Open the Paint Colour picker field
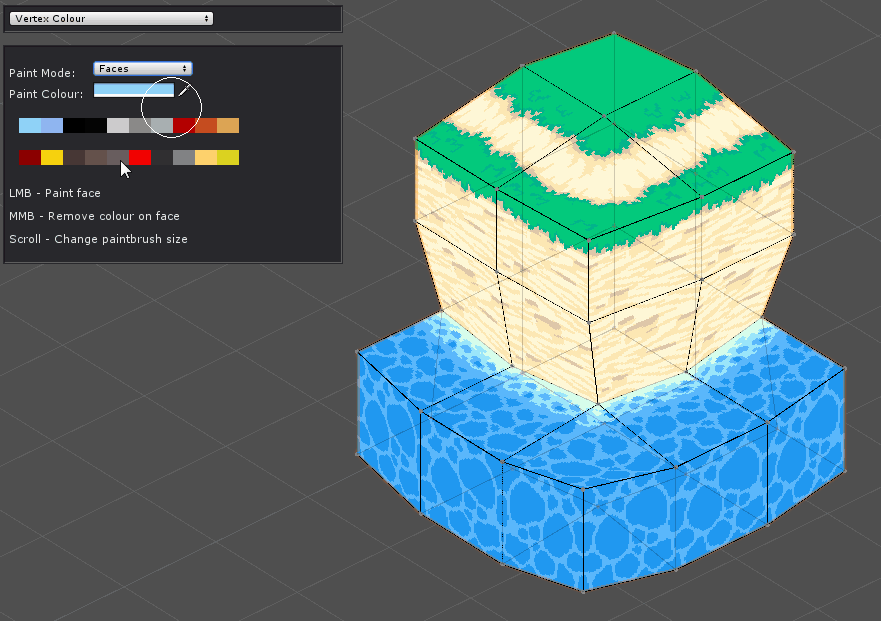Image resolution: width=881 pixels, height=621 pixels. 134,90
